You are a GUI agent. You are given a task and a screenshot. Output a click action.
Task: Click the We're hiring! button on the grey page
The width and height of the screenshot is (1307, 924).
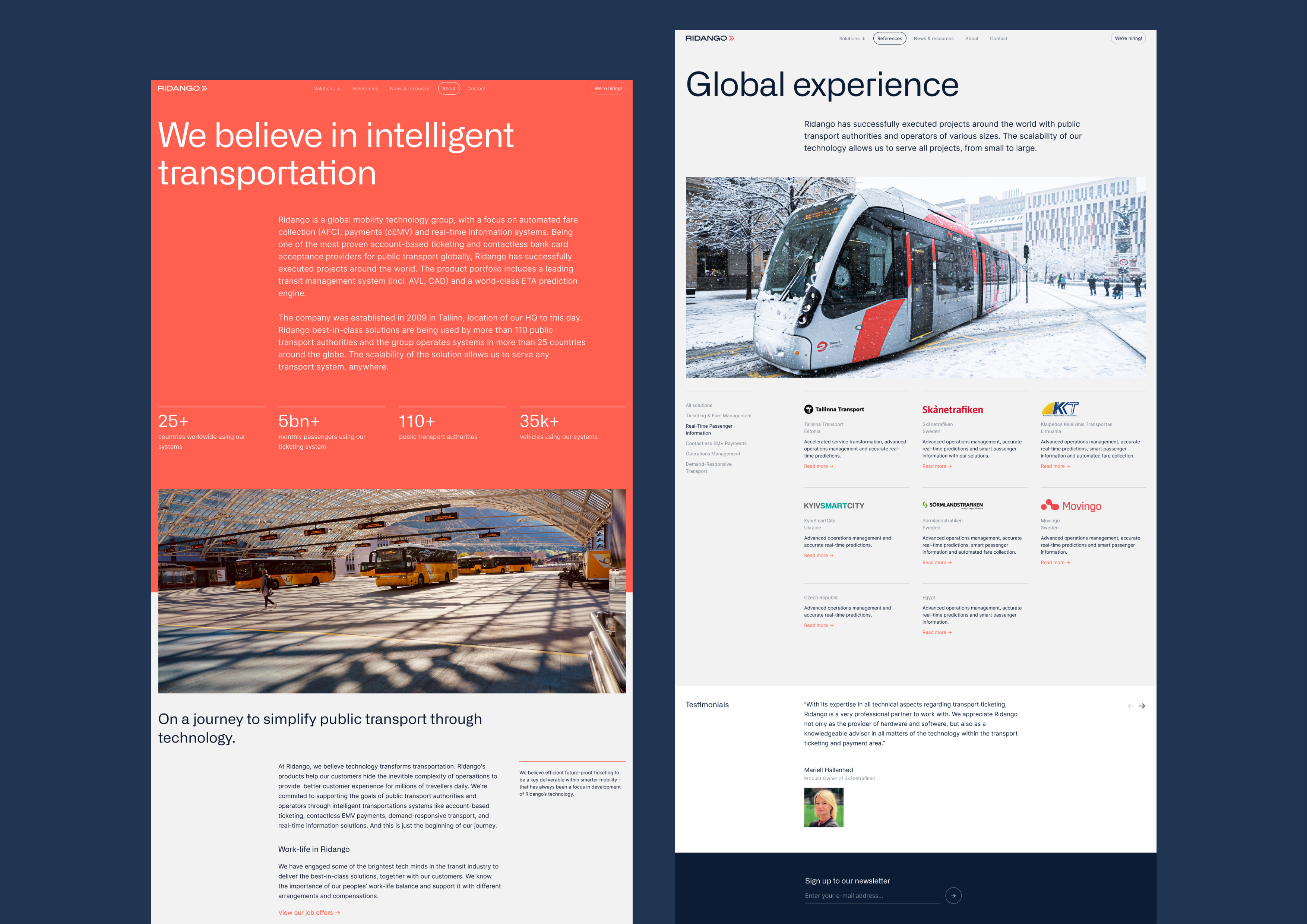point(1128,39)
